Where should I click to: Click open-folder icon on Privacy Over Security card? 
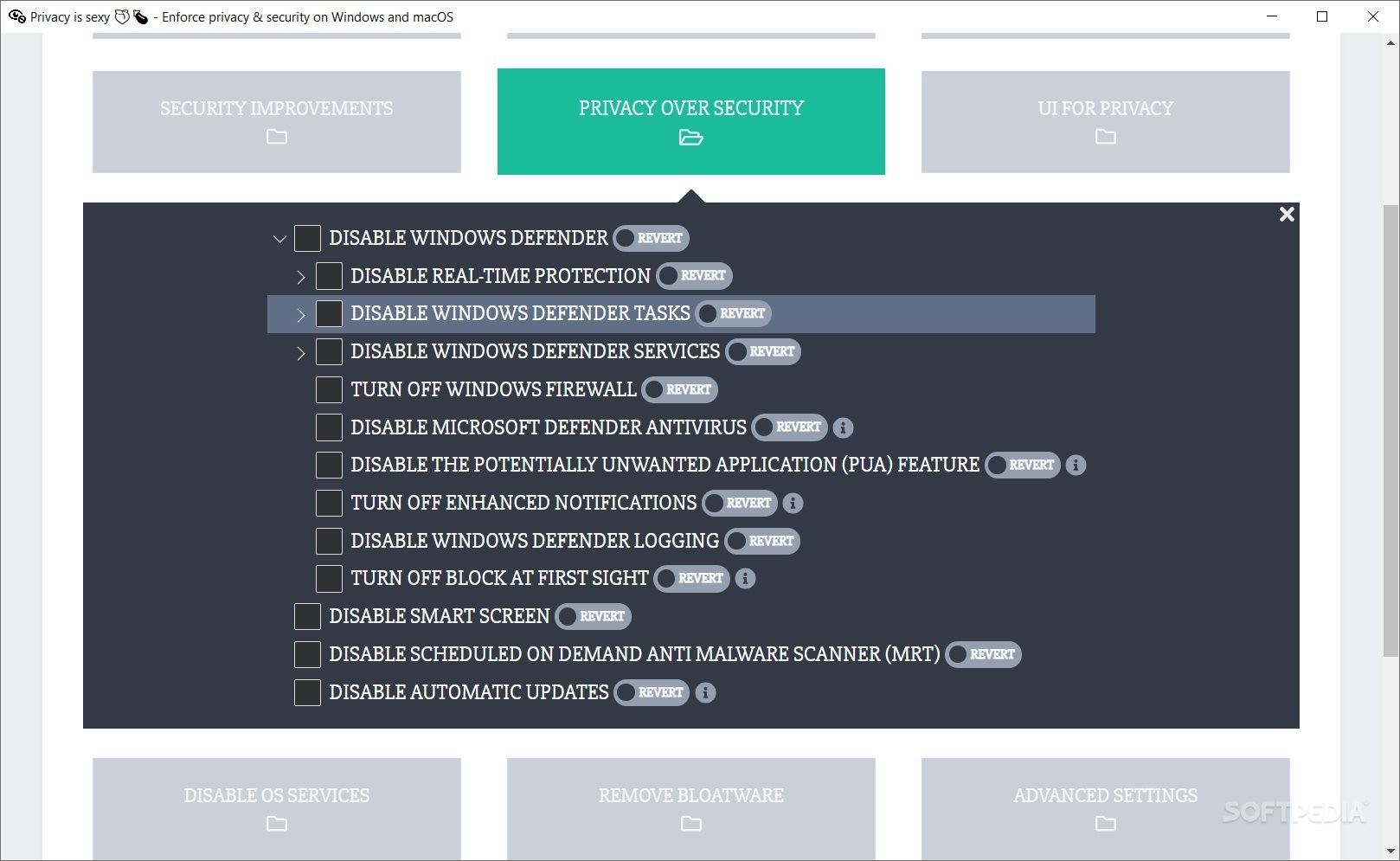point(691,138)
